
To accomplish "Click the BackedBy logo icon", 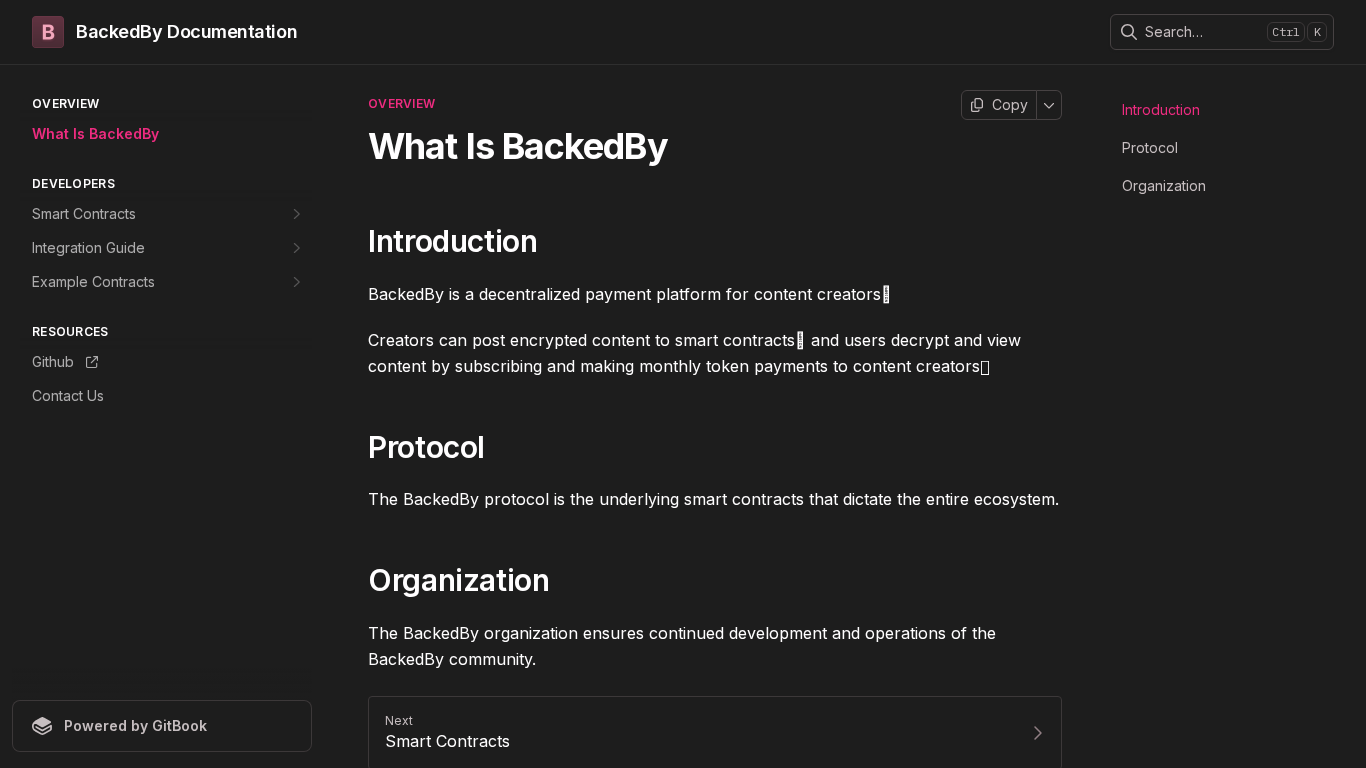I will pyautogui.click(x=48, y=32).
